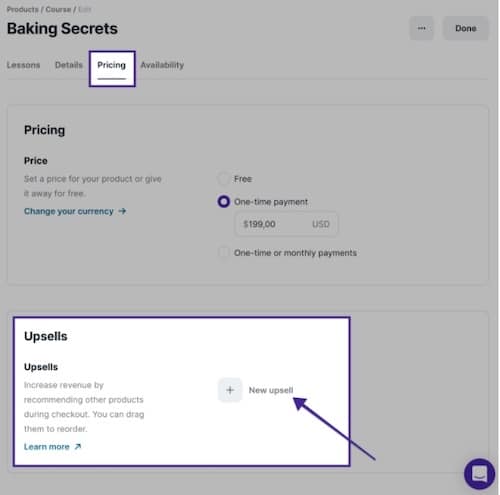The width and height of the screenshot is (500, 495).
Task: Choose One-time or monthly payments option
Action: click(223, 252)
